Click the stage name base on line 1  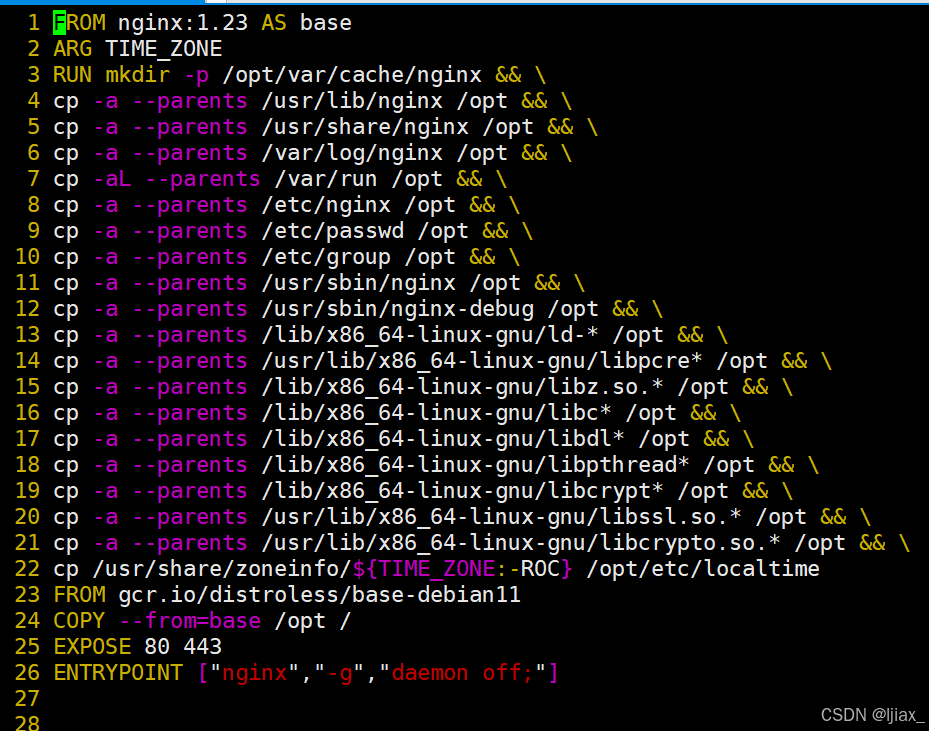point(326,23)
